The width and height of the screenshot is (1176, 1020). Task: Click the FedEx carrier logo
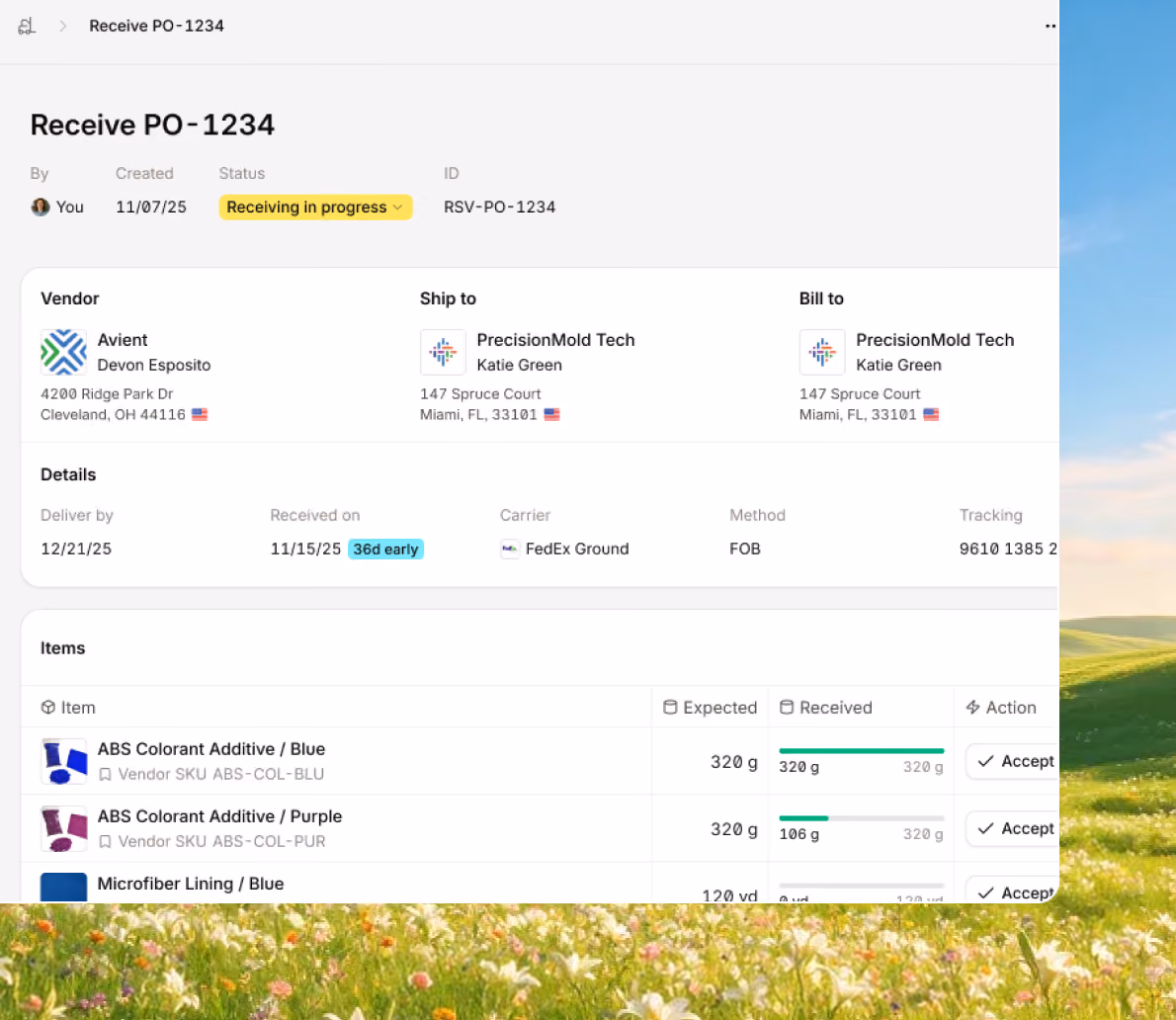pyautogui.click(x=510, y=549)
